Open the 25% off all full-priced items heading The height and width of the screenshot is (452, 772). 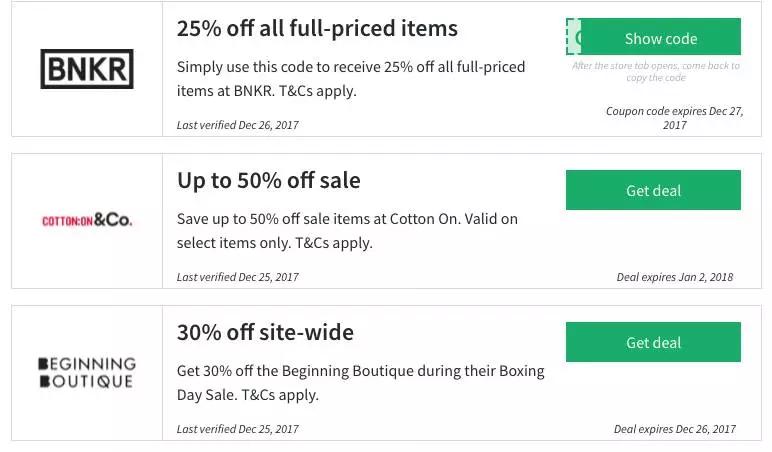317,29
